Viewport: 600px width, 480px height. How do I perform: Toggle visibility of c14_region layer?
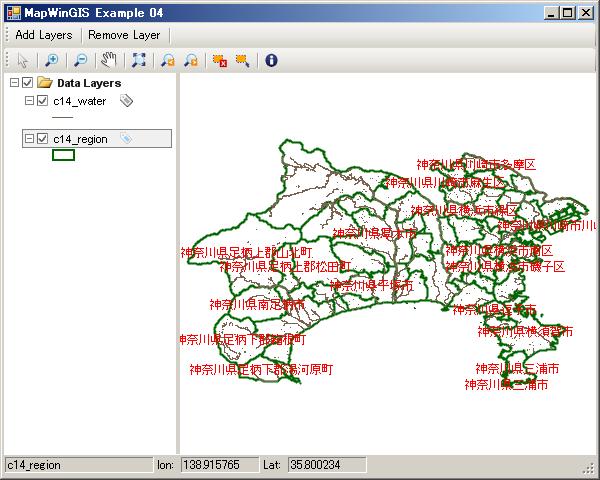click(x=43, y=139)
